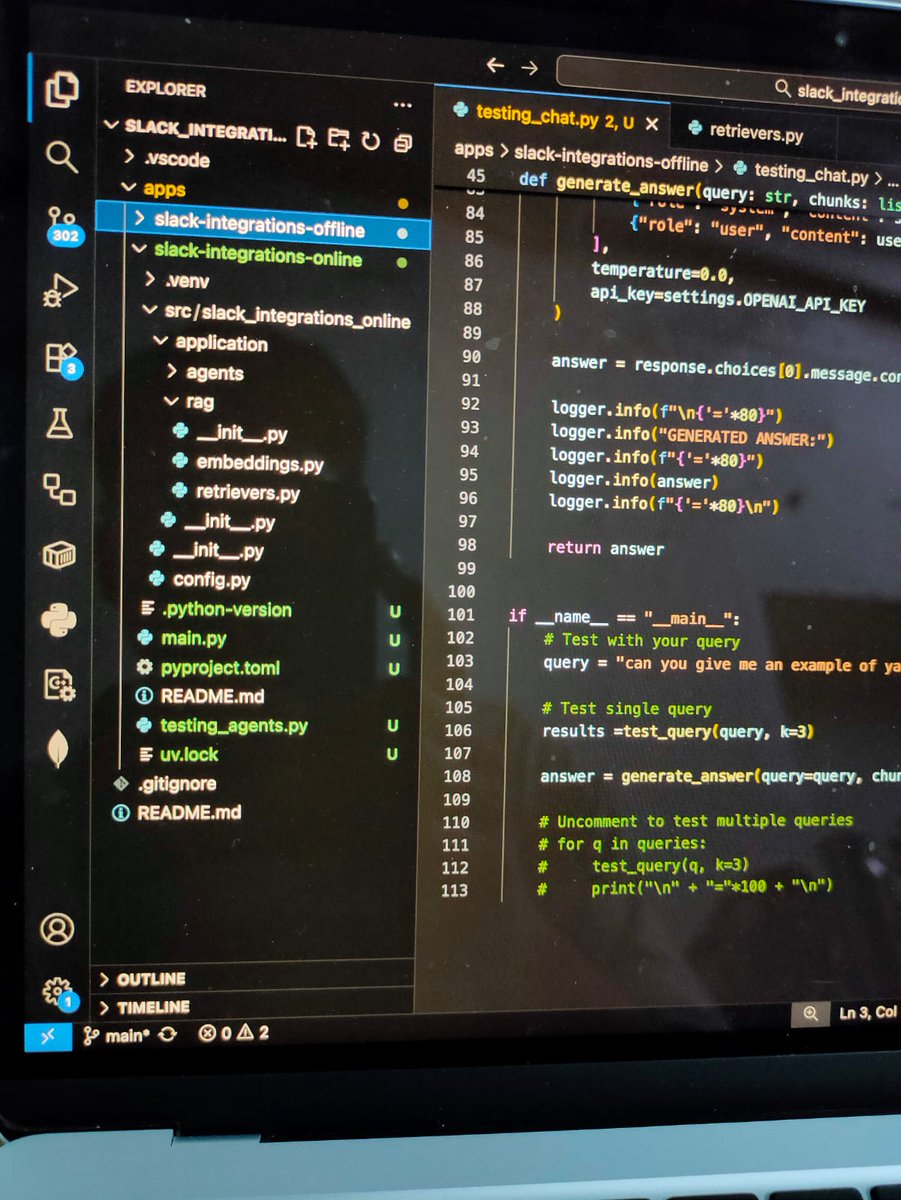901x1200 pixels.
Task: Click 'temperature=0.0,' in the editor
Action: pyautogui.click(x=662, y=270)
